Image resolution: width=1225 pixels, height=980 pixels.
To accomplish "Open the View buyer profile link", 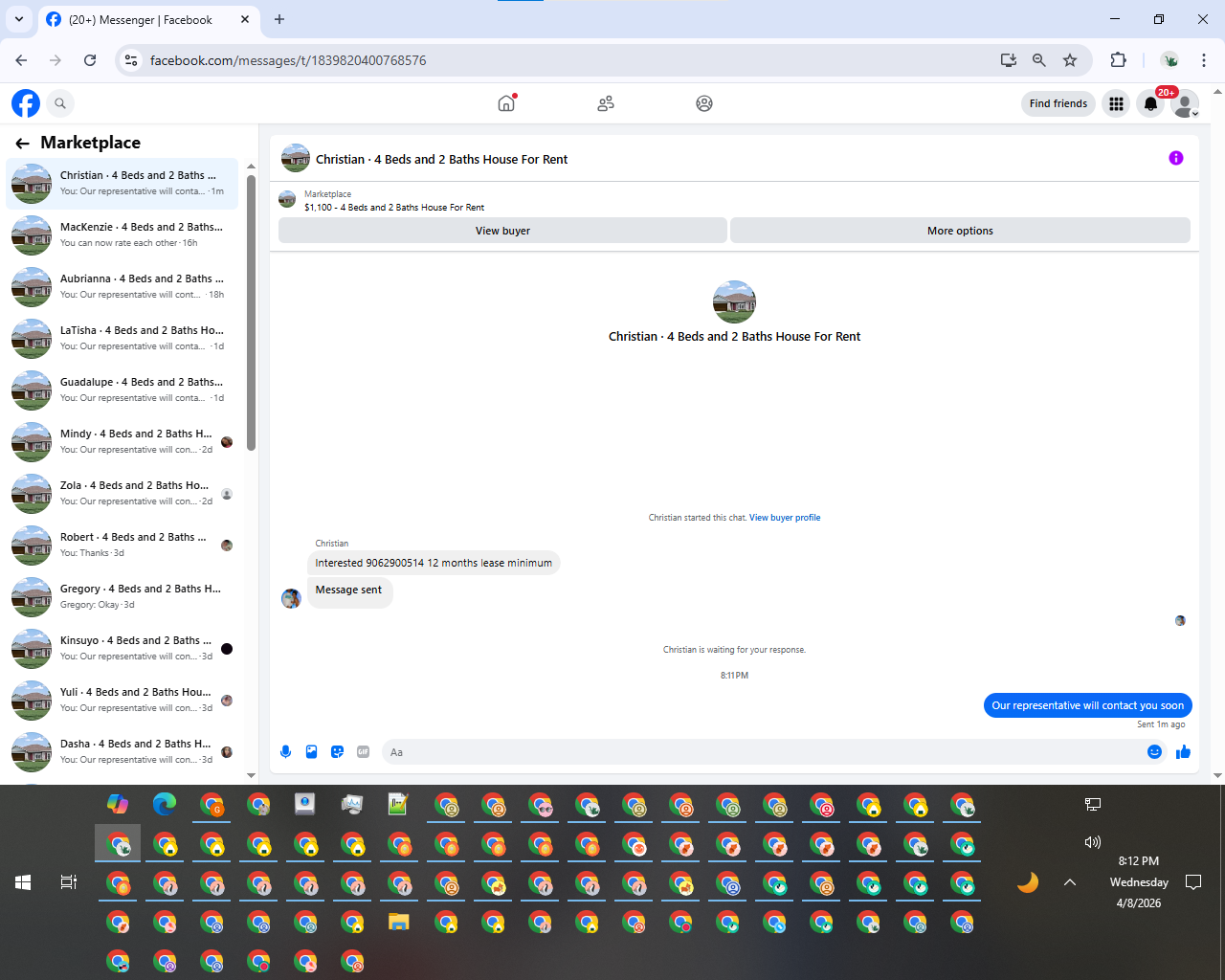I will pyautogui.click(x=785, y=518).
